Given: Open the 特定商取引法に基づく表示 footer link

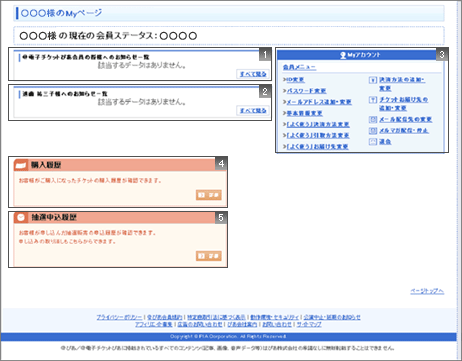Looking at the screenshot, I should (x=216, y=317).
